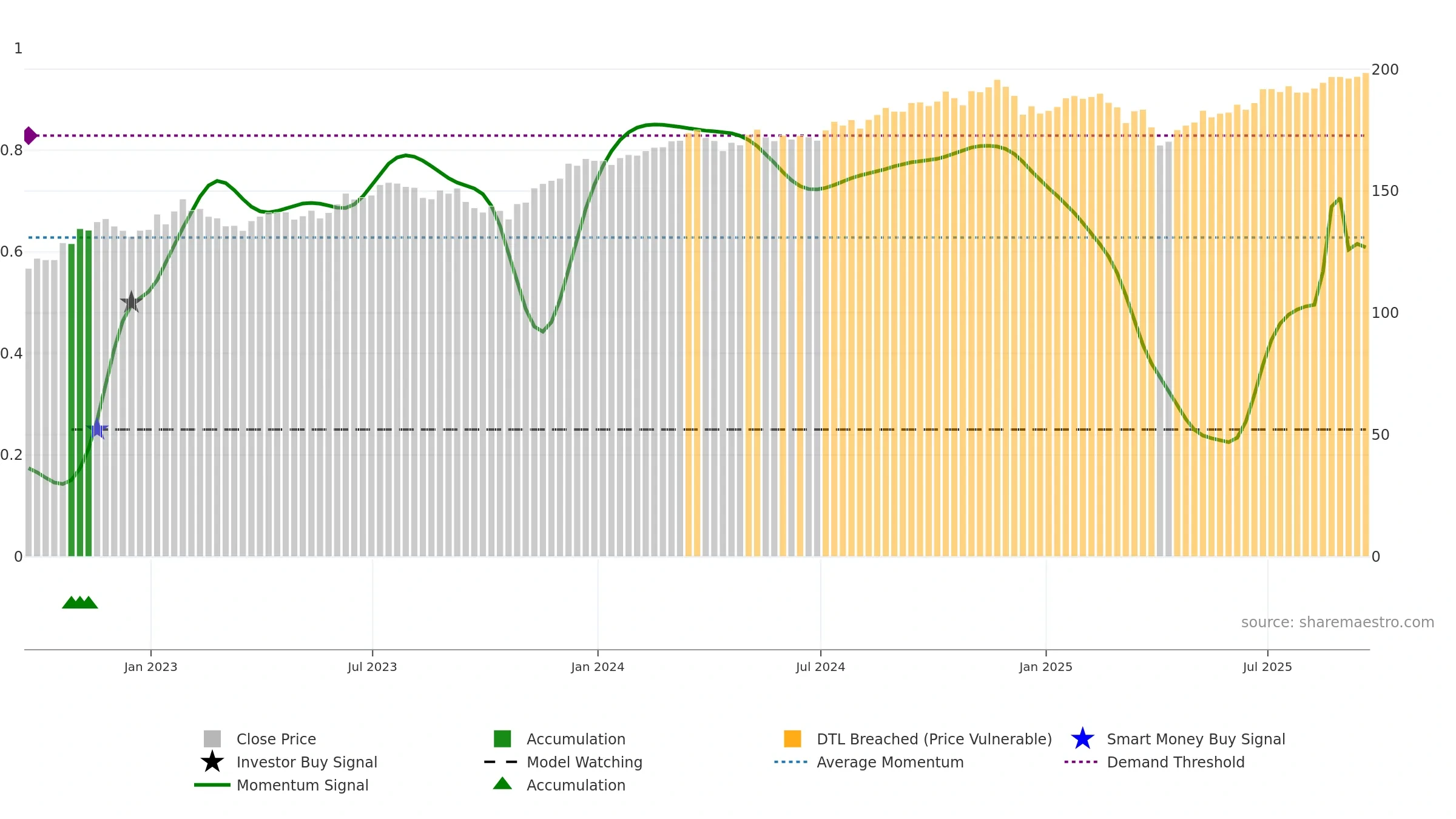Viewport: 1456px width, 819px height.
Task: Click the black Investor Buy Signal legend star
Action: click(212, 761)
